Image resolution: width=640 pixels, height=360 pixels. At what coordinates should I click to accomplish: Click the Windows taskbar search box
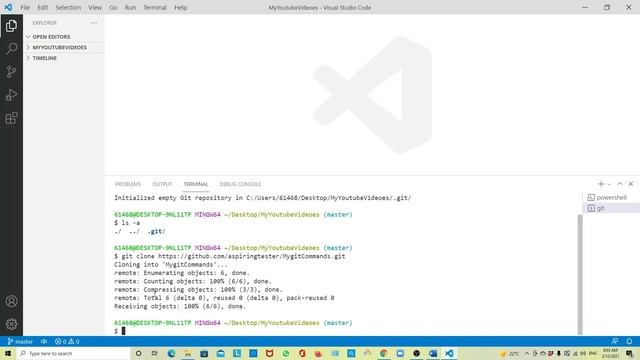73,353
